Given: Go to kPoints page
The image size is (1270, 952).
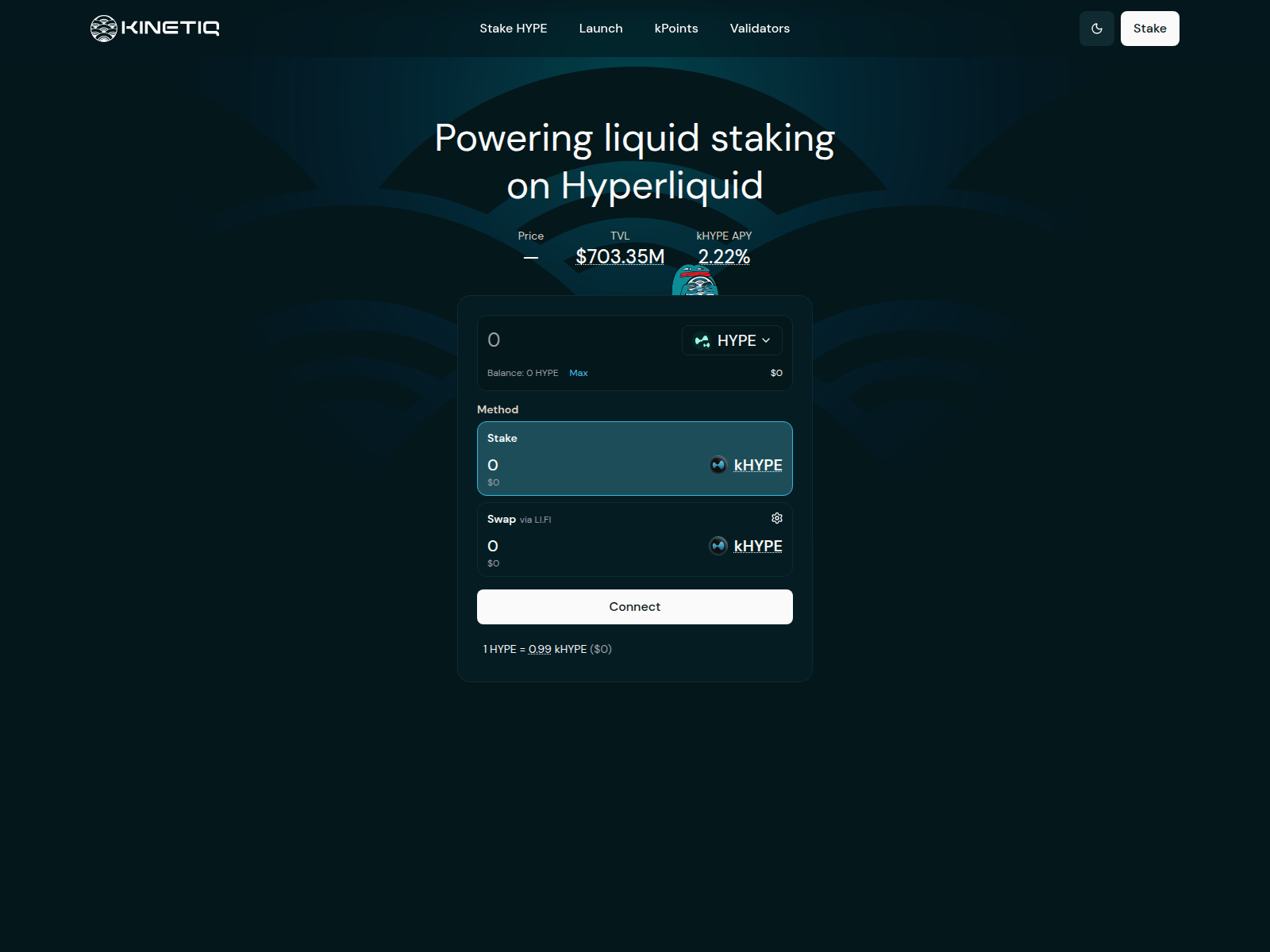Looking at the screenshot, I should pos(676,29).
